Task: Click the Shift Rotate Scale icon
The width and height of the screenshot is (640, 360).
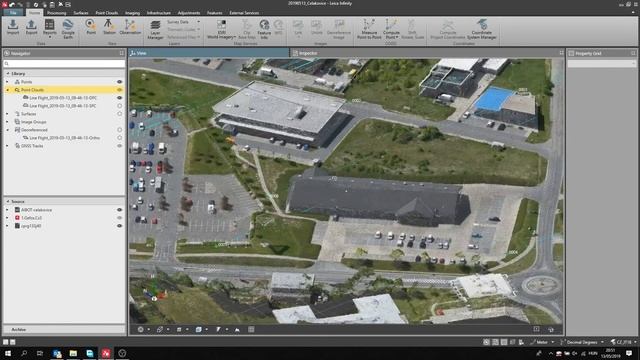Action: click(412, 29)
